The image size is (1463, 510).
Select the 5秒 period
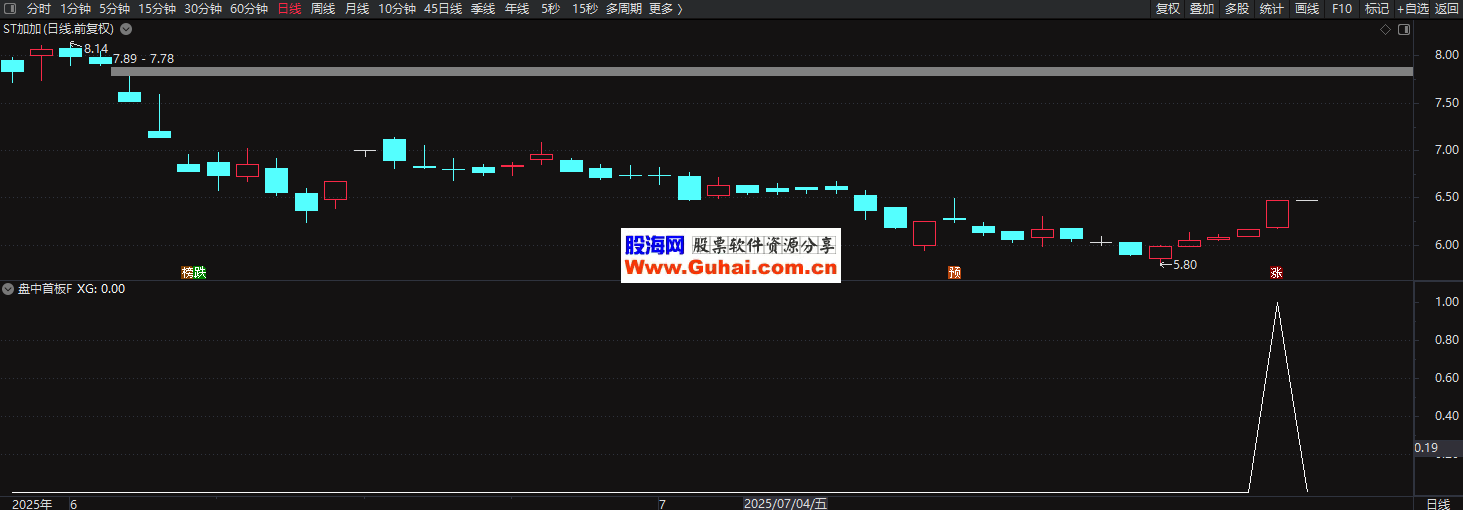[x=550, y=8]
